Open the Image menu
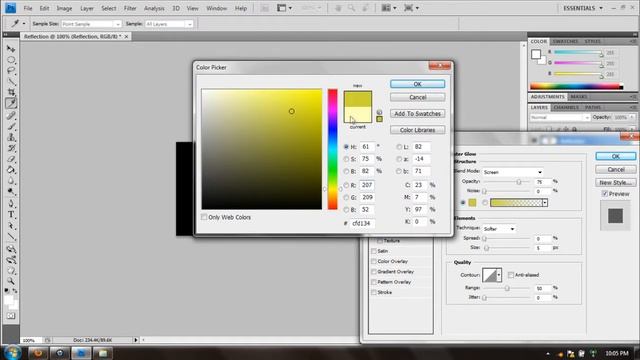640x360 pixels. click(x=64, y=8)
